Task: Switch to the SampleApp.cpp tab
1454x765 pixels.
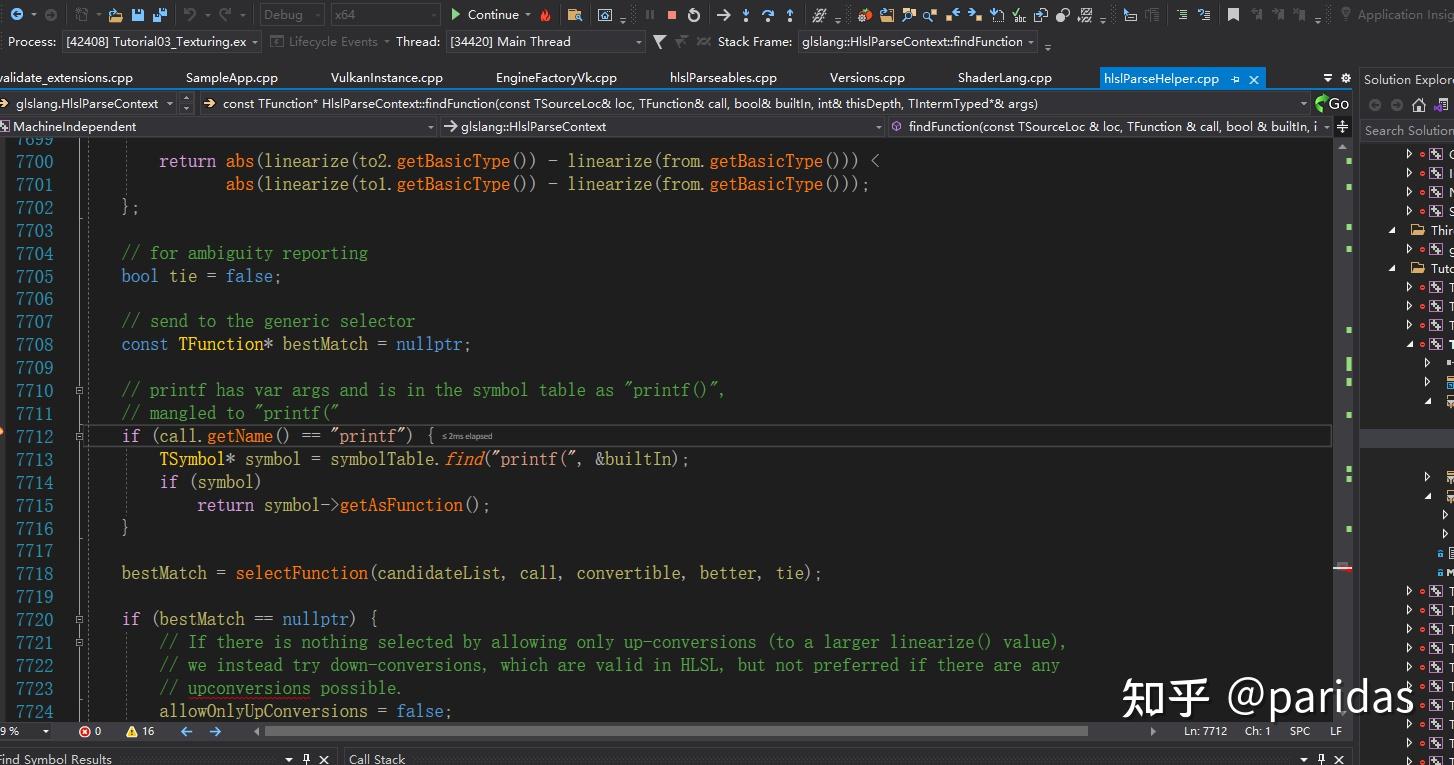Action: pos(232,78)
